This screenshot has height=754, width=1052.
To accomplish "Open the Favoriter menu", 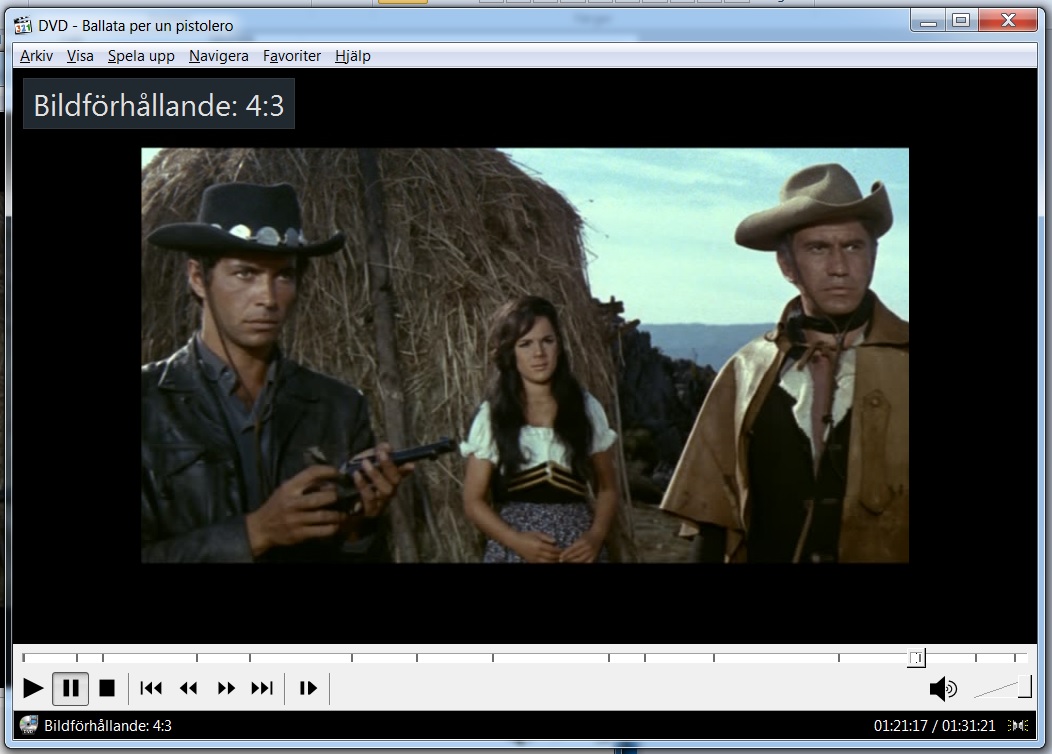I will 292,56.
